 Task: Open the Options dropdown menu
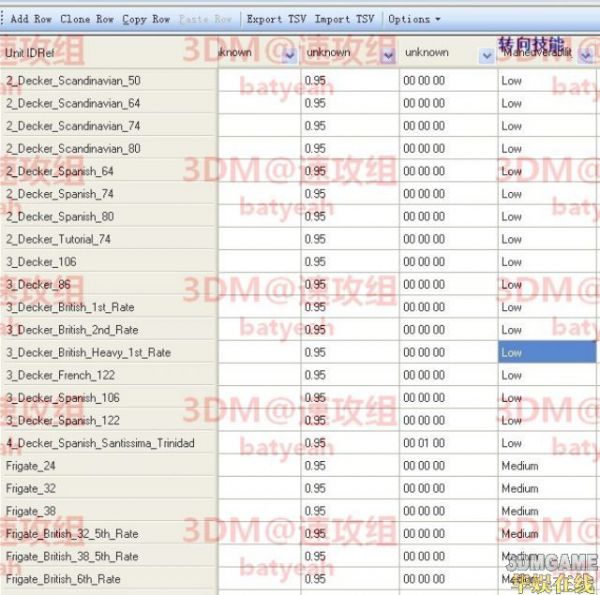coord(414,19)
